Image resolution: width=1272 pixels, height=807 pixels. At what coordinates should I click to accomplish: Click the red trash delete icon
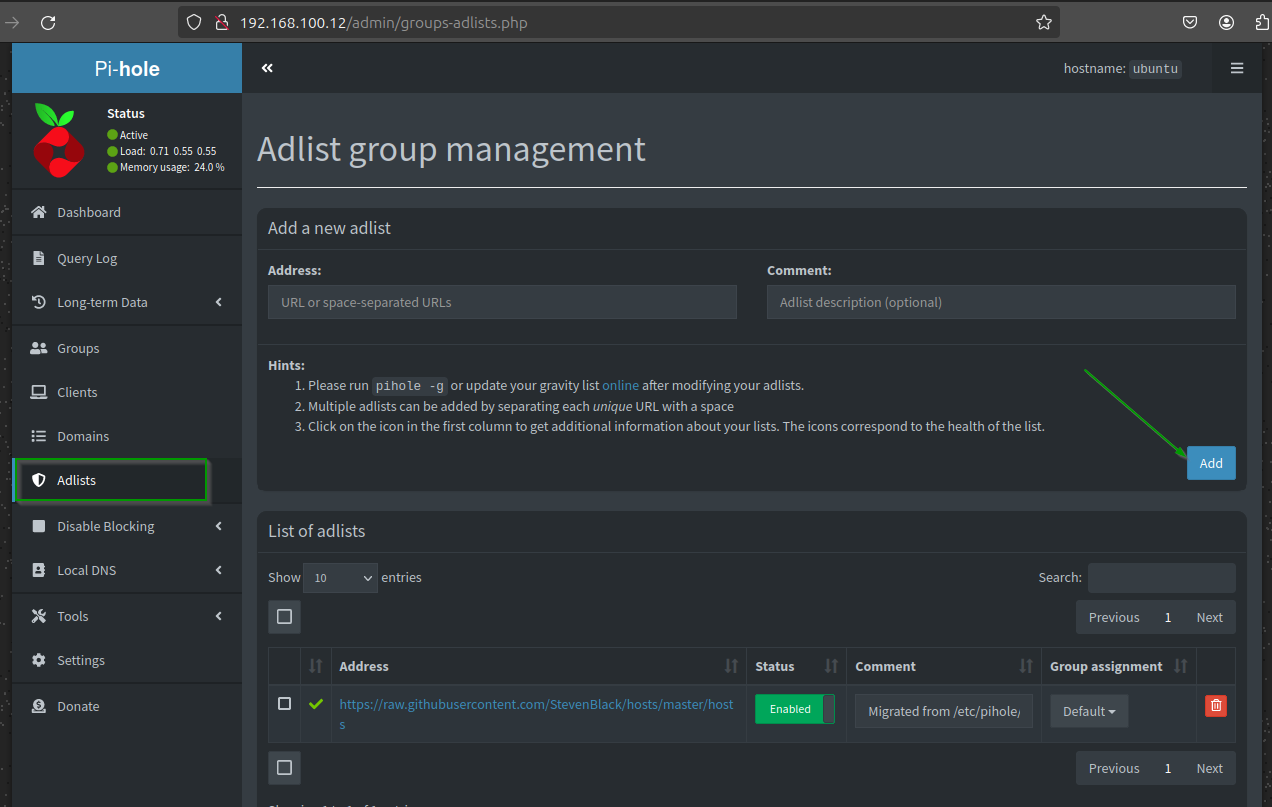(x=1216, y=706)
